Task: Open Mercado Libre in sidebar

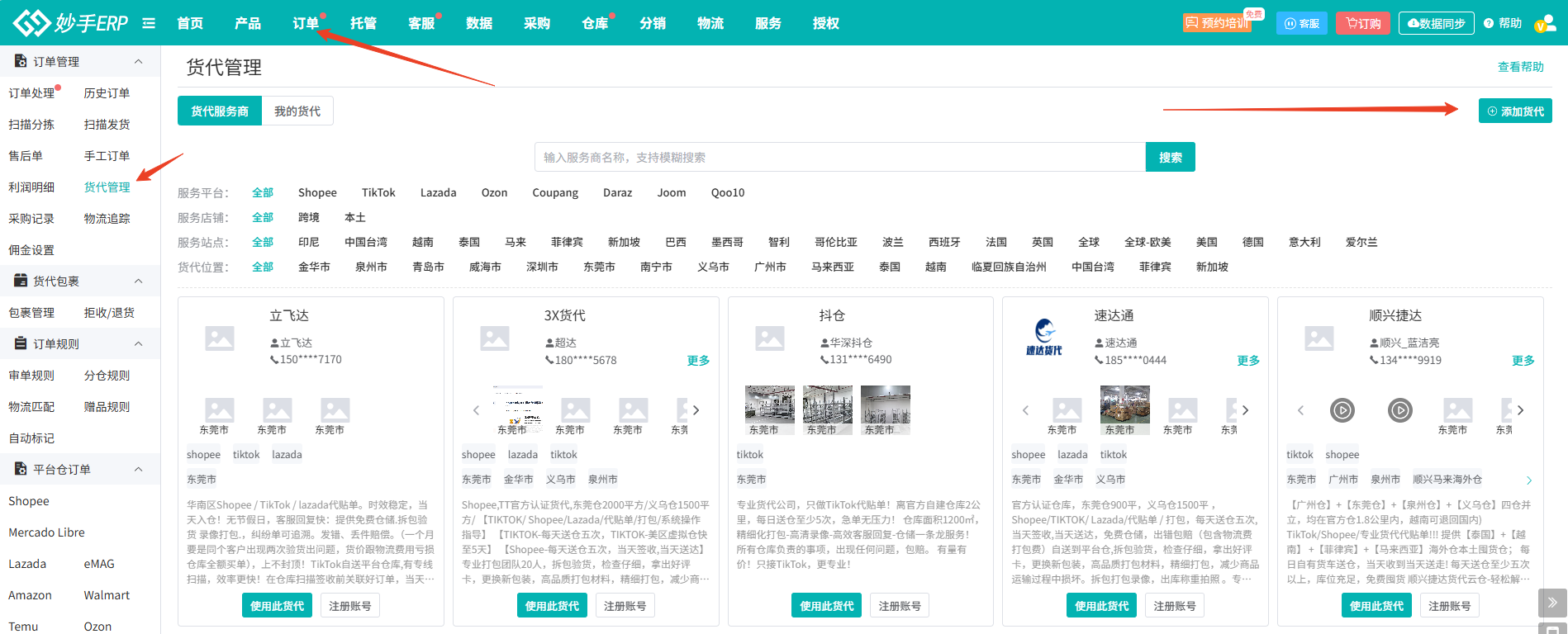Action: pos(46,532)
